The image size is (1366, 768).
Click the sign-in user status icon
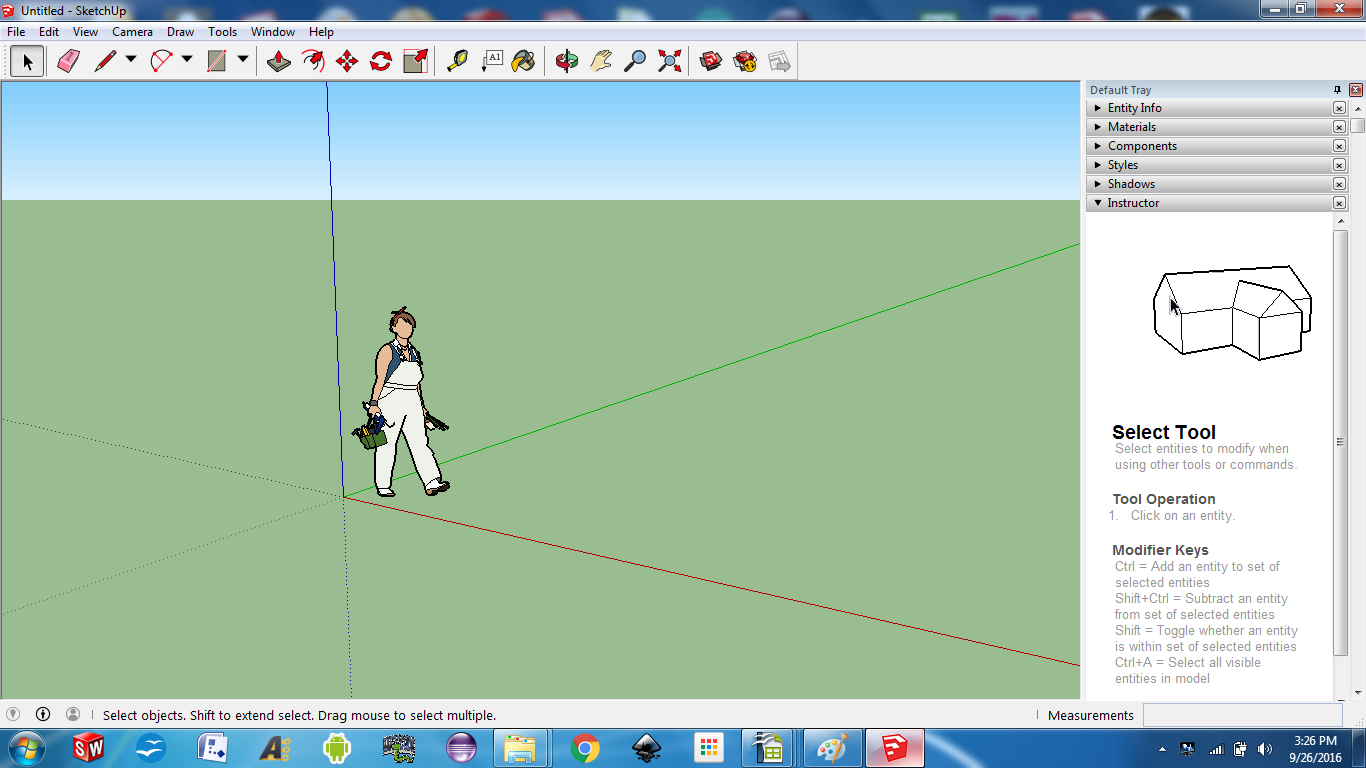[x=73, y=715]
